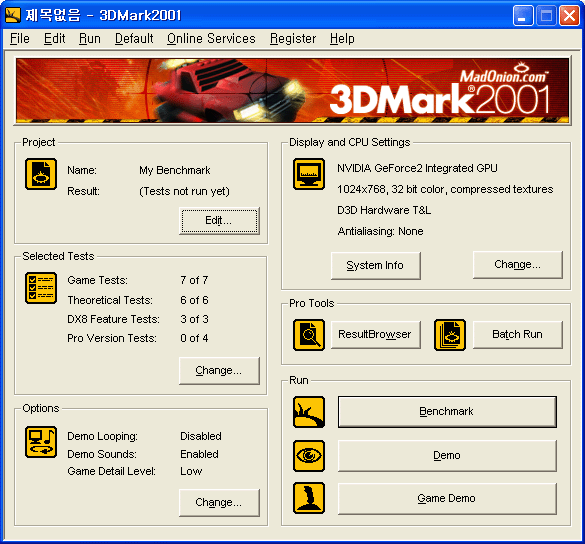Click the Display settings monitor icon

pos(309,174)
